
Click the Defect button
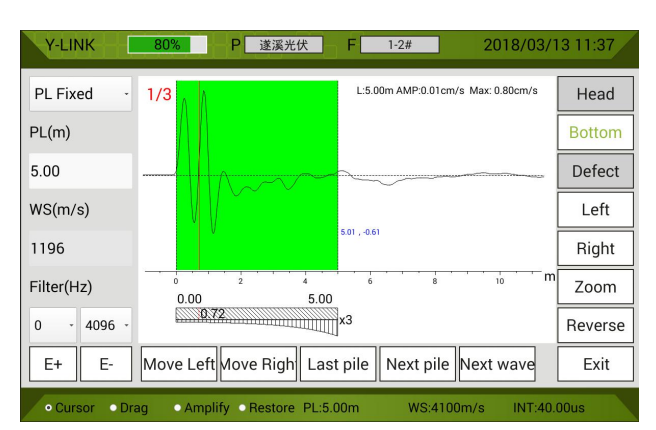pos(595,171)
